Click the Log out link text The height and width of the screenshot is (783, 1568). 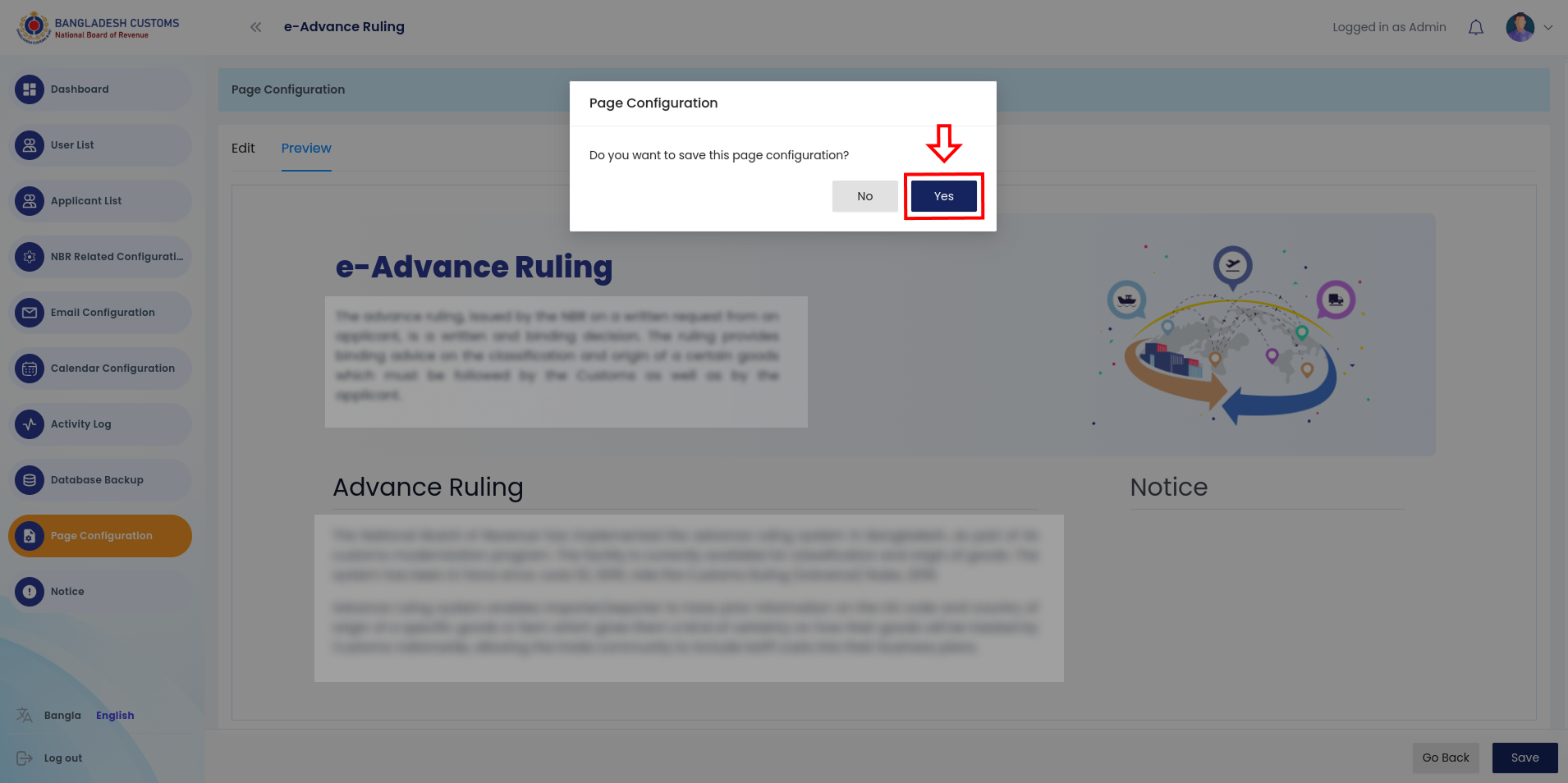click(63, 758)
